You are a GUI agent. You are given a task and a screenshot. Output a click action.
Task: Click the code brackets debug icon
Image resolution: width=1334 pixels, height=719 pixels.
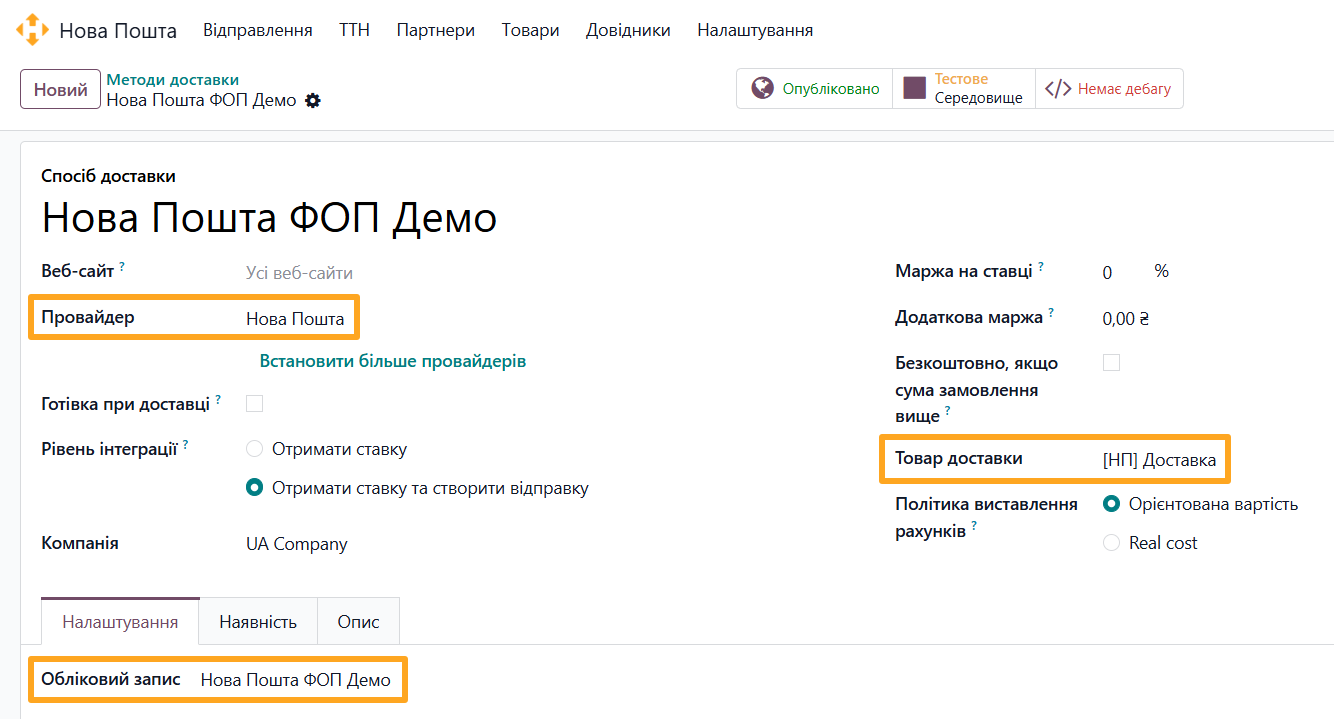click(1058, 88)
